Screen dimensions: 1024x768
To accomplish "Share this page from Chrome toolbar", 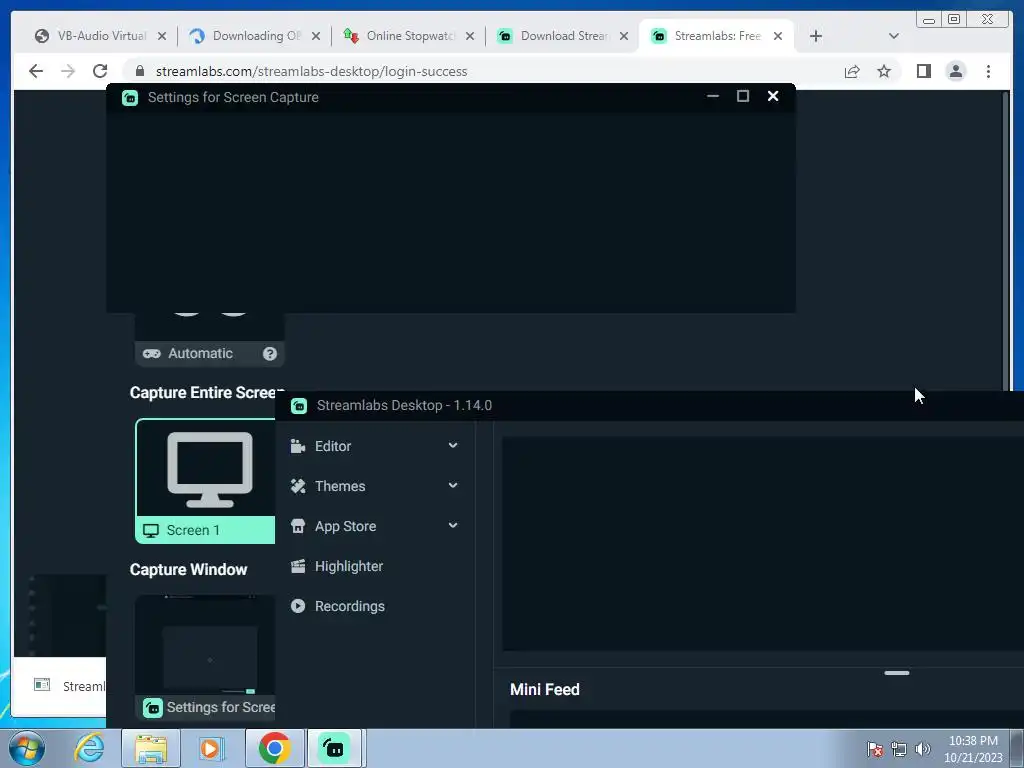I will click(x=852, y=71).
